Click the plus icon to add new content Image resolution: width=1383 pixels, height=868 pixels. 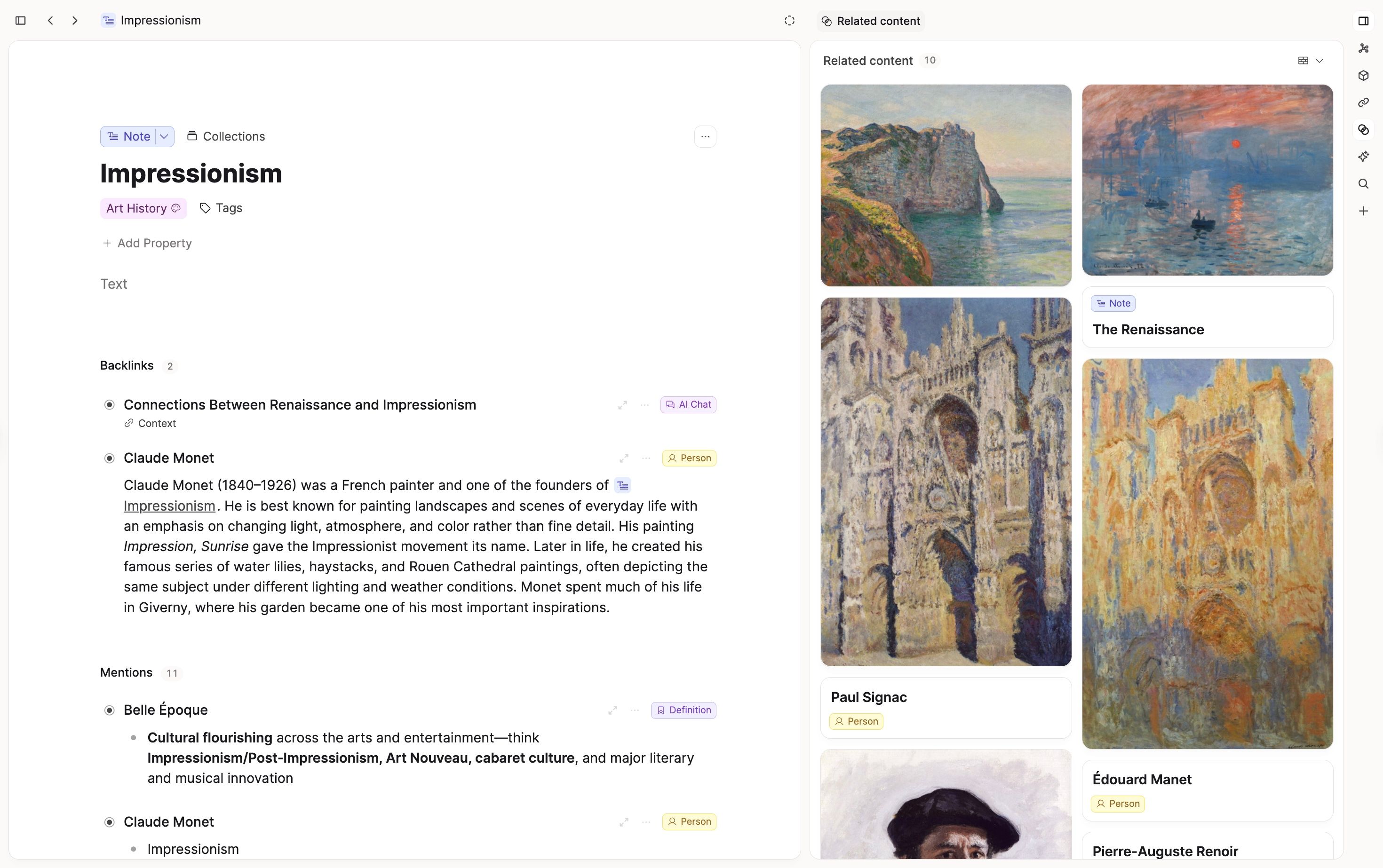point(1364,211)
